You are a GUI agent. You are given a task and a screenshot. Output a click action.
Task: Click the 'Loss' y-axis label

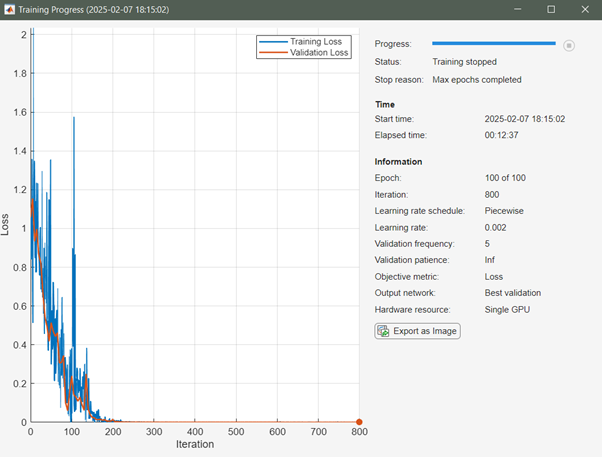(5, 225)
